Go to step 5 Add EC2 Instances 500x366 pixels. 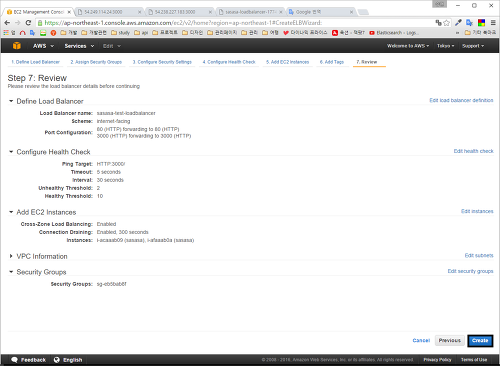(287, 62)
